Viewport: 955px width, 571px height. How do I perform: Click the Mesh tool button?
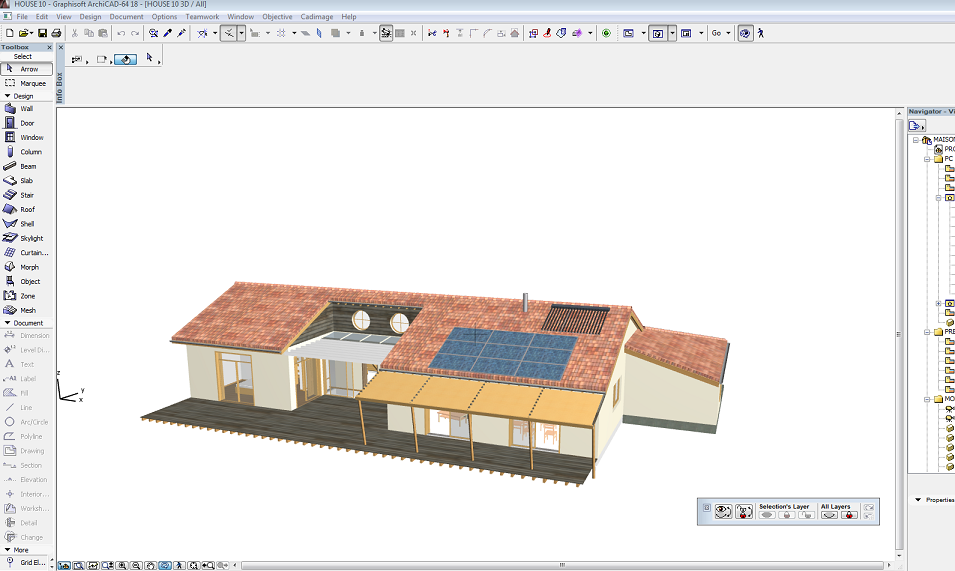coord(27,311)
